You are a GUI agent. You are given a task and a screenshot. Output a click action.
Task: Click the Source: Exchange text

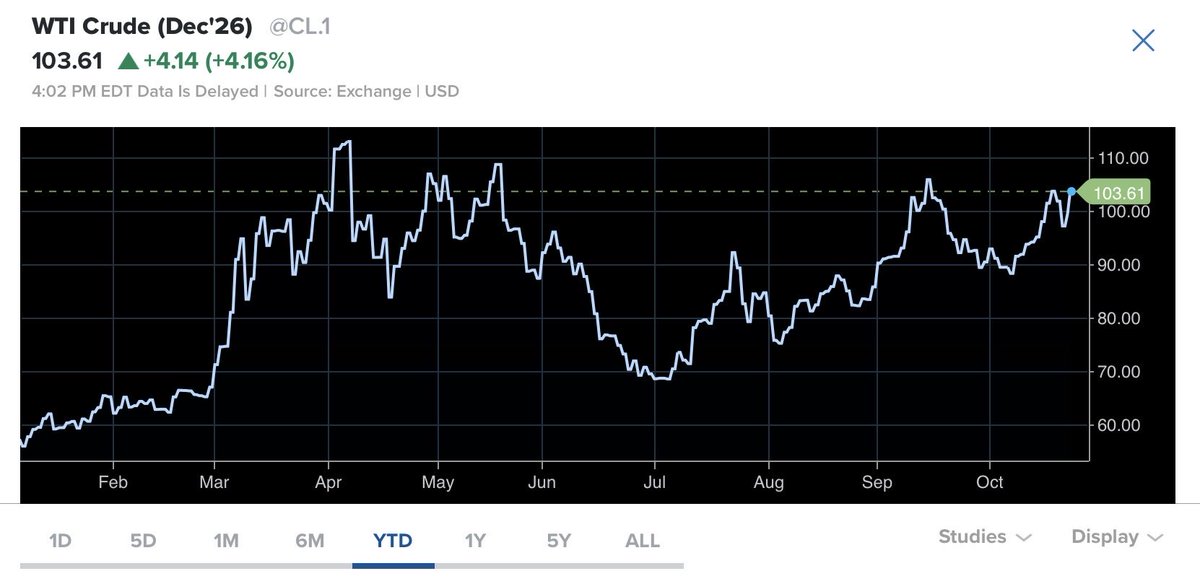342,91
